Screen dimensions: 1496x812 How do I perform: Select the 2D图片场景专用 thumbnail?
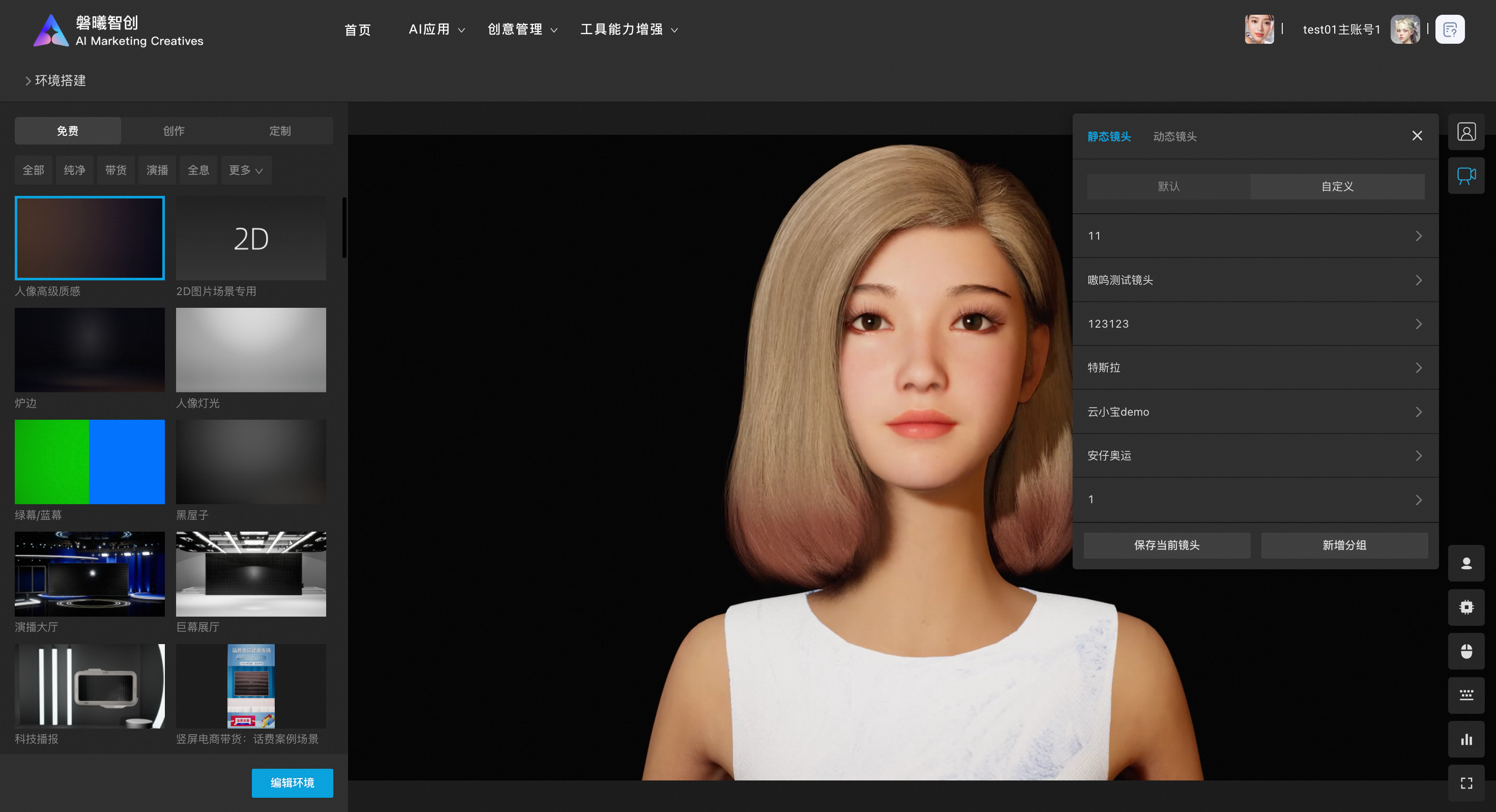[251, 238]
